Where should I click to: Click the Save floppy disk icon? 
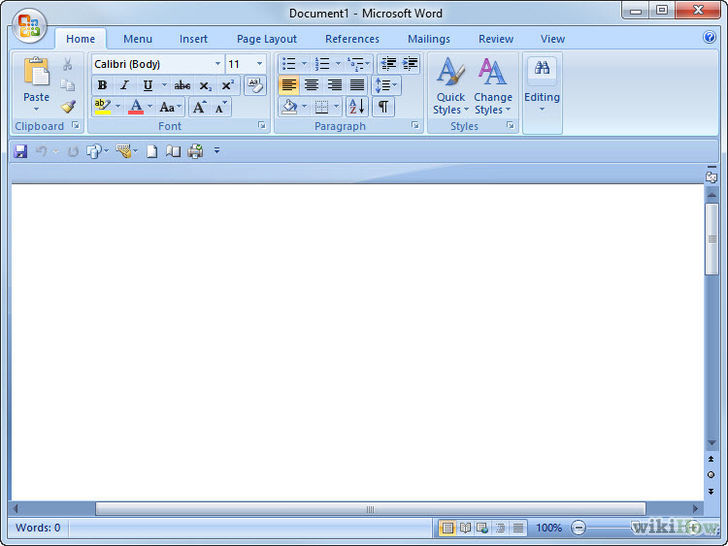point(20,151)
